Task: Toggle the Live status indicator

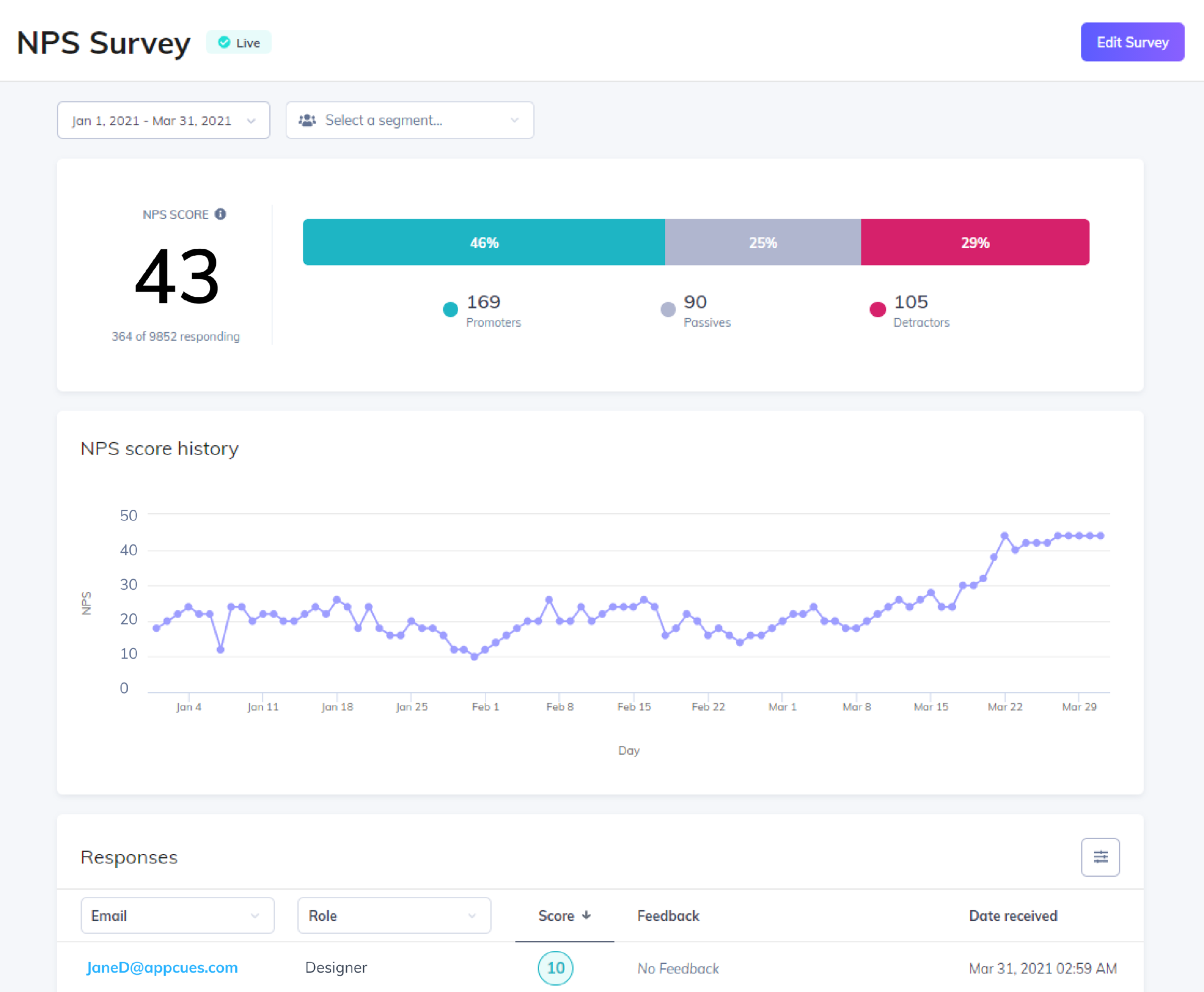Action: pyautogui.click(x=239, y=42)
